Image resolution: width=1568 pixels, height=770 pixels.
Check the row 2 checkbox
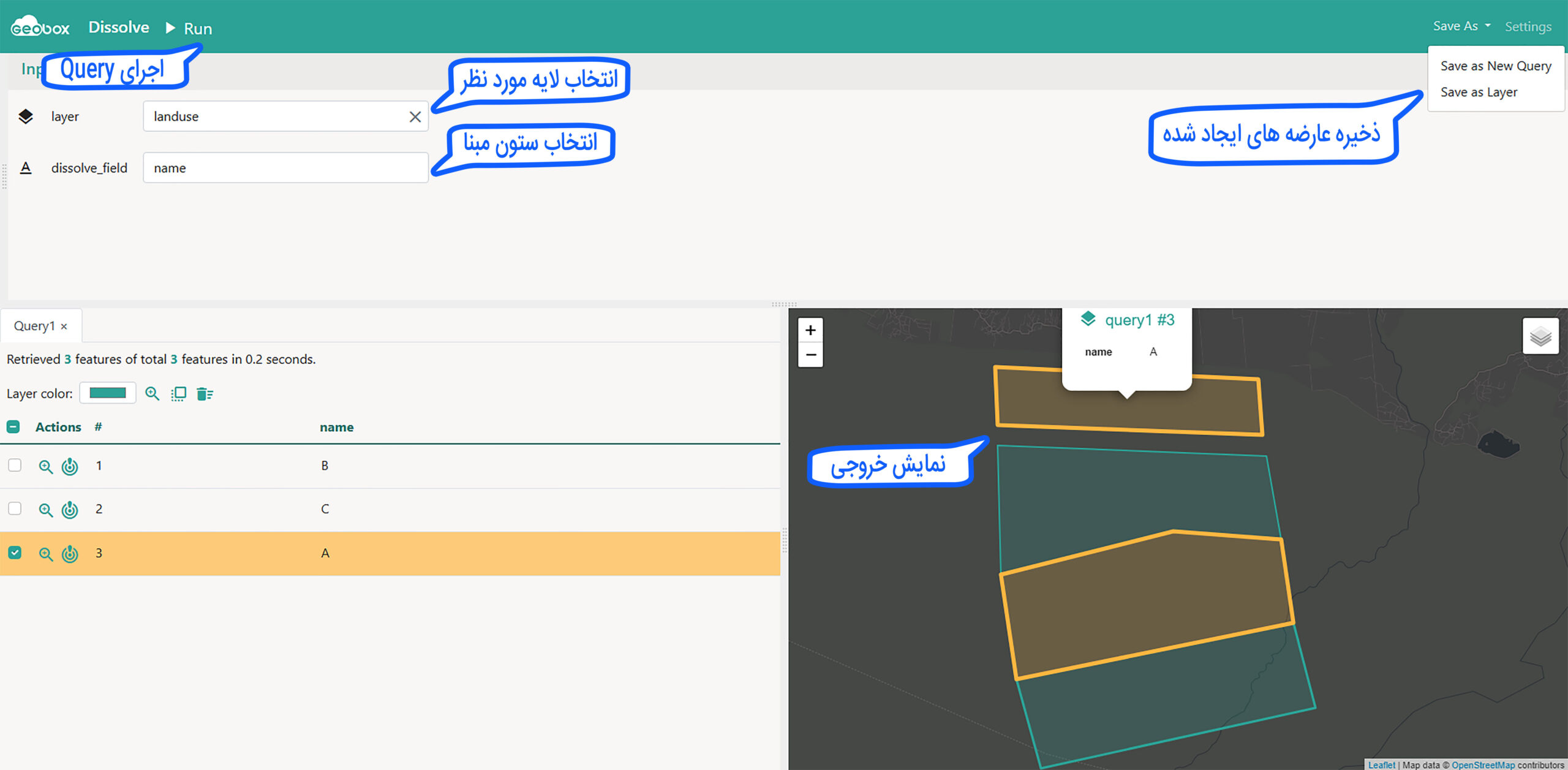[x=15, y=509]
